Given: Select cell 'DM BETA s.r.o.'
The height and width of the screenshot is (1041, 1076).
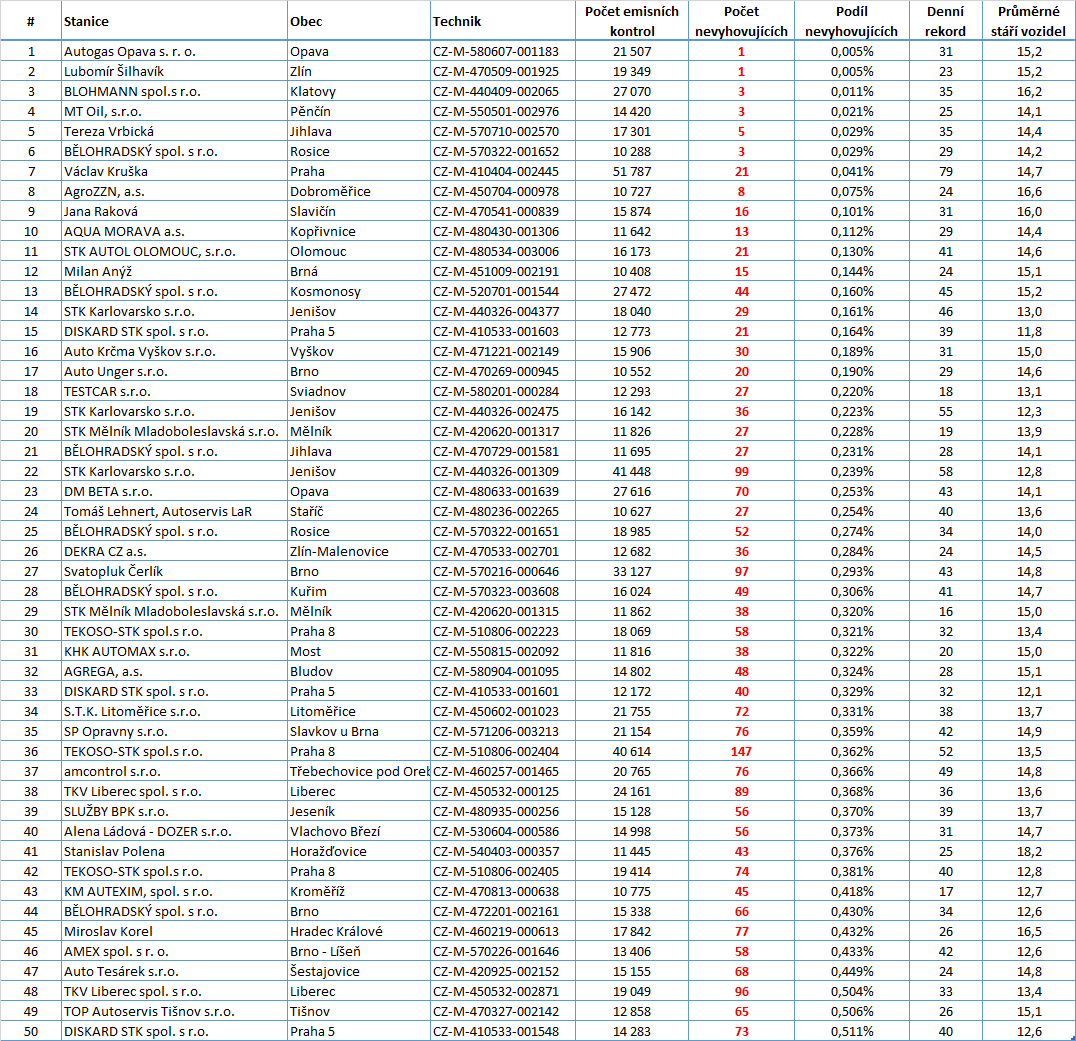Looking at the screenshot, I should [x=174, y=491].
